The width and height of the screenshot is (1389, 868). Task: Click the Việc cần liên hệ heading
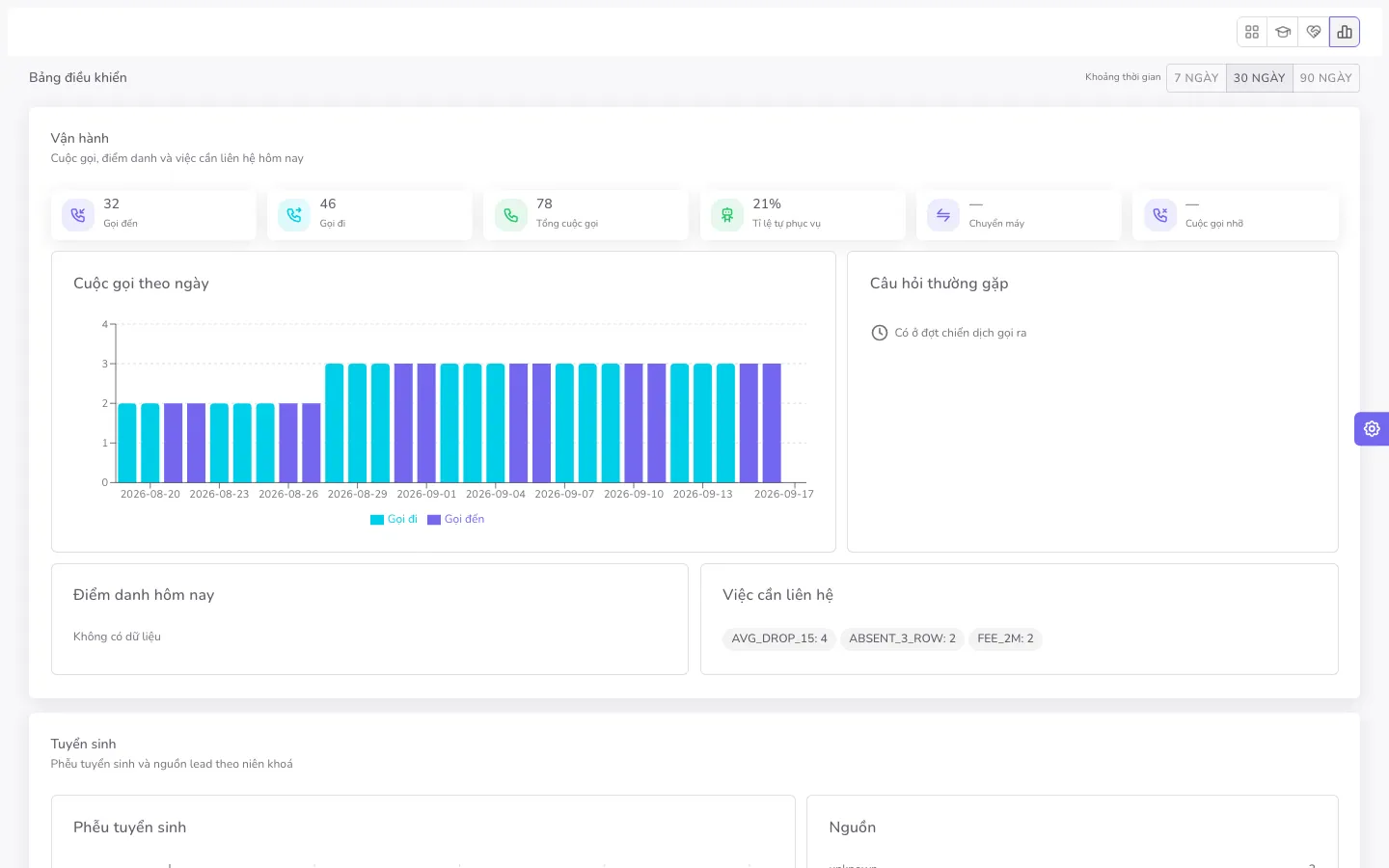pos(778,595)
